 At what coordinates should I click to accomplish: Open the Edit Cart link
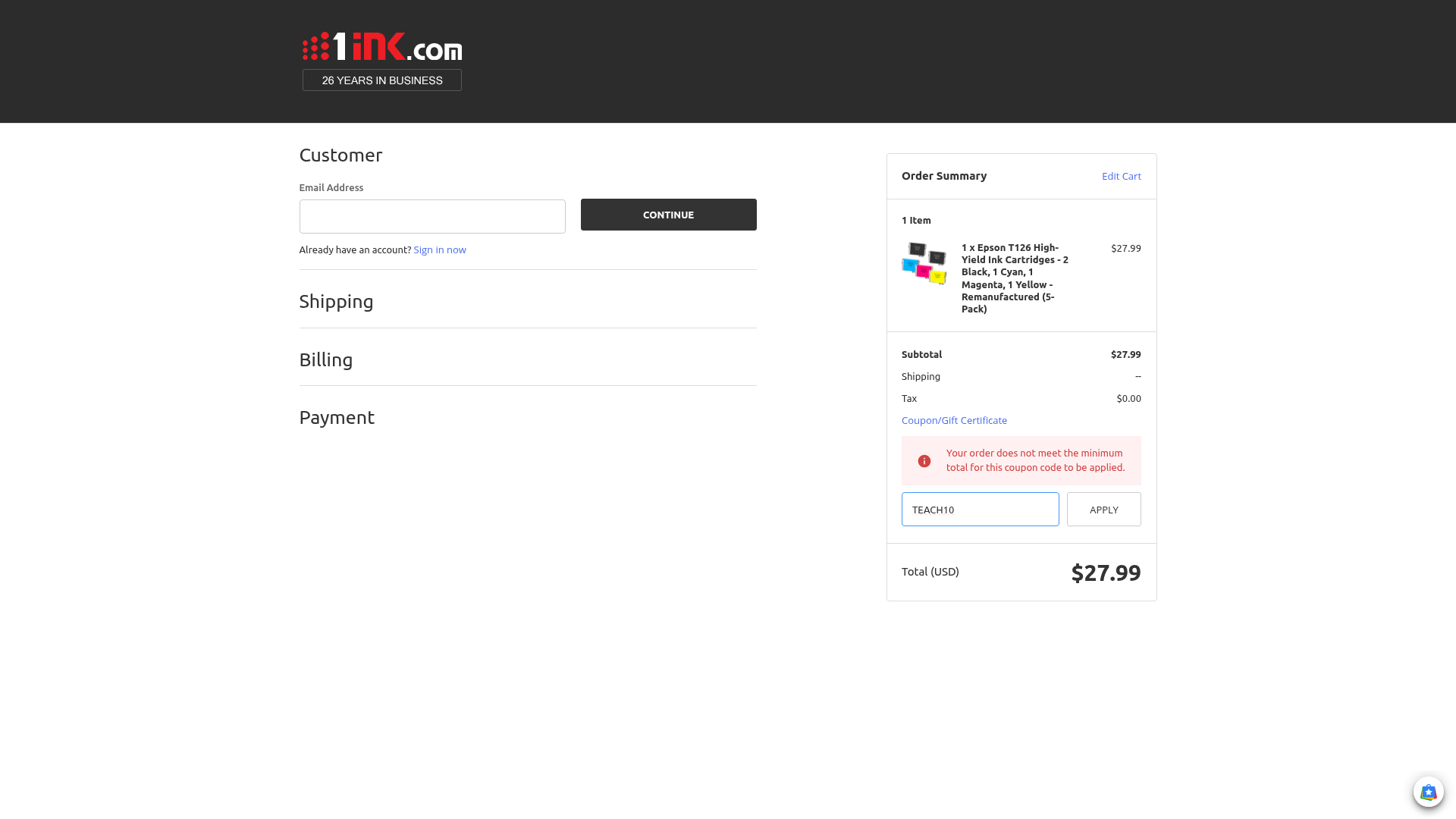pyautogui.click(x=1121, y=176)
